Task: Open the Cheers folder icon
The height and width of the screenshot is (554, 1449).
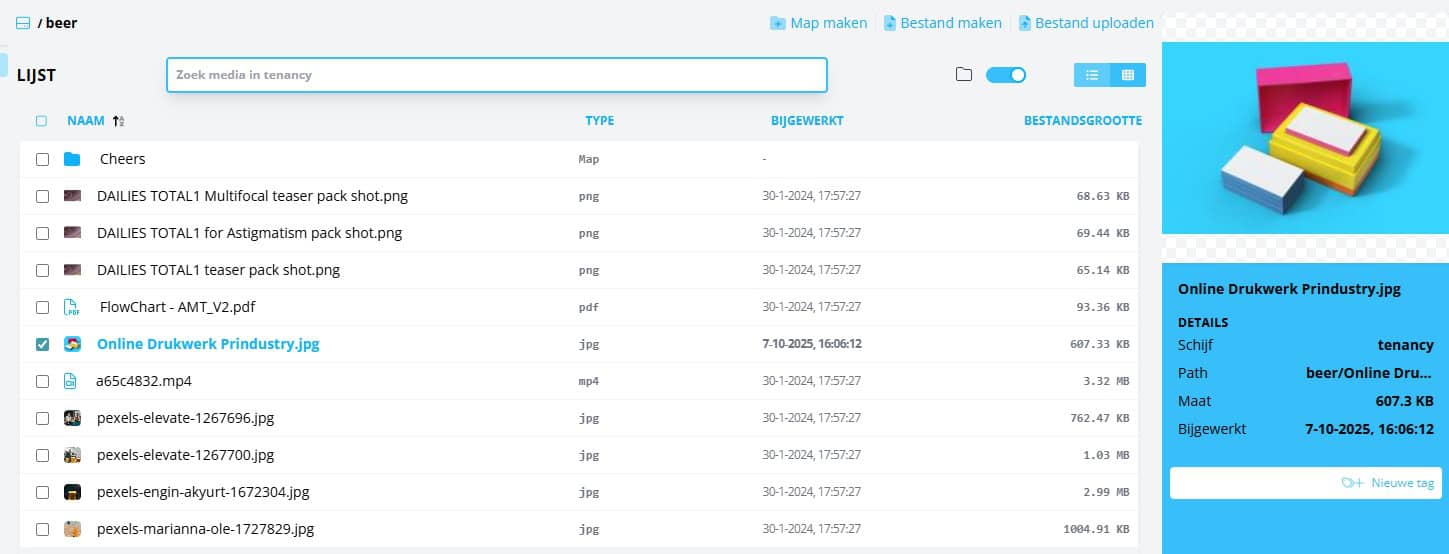Action: [72, 159]
